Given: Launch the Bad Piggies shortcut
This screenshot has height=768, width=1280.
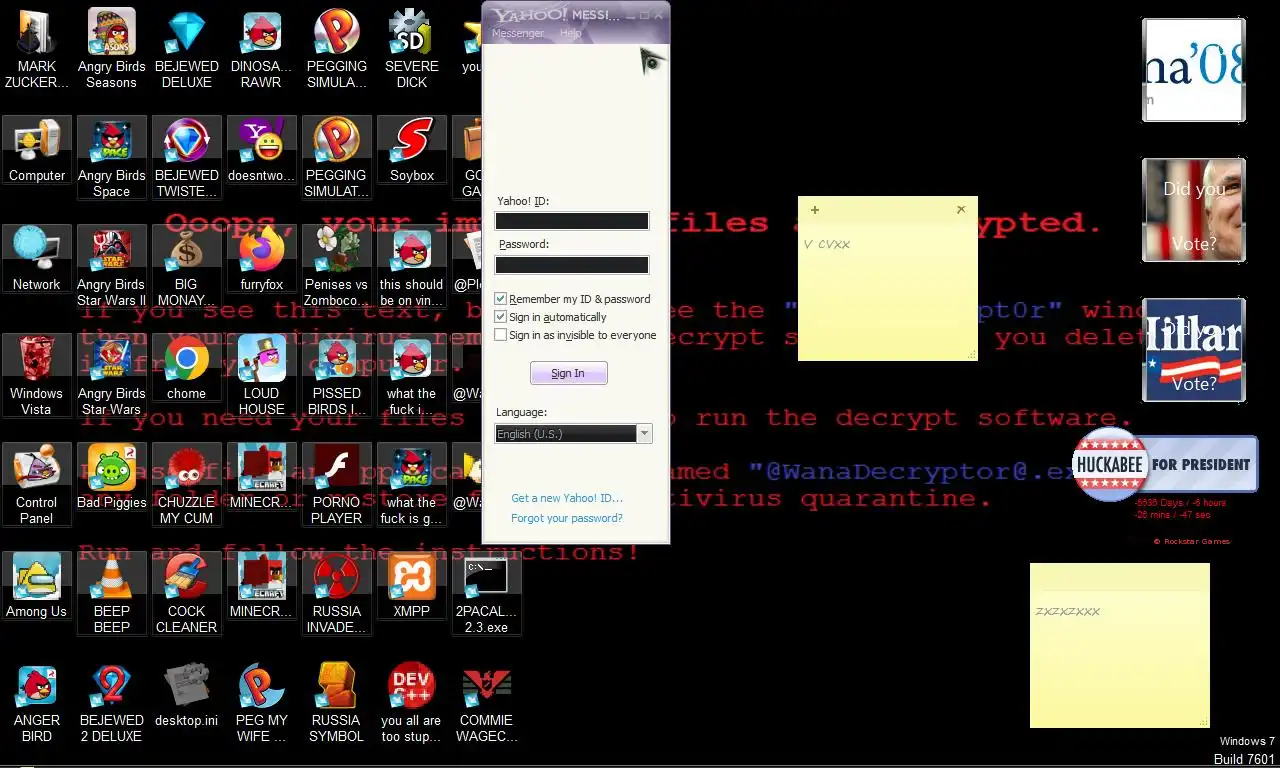Looking at the screenshot, I should (111, 477).
